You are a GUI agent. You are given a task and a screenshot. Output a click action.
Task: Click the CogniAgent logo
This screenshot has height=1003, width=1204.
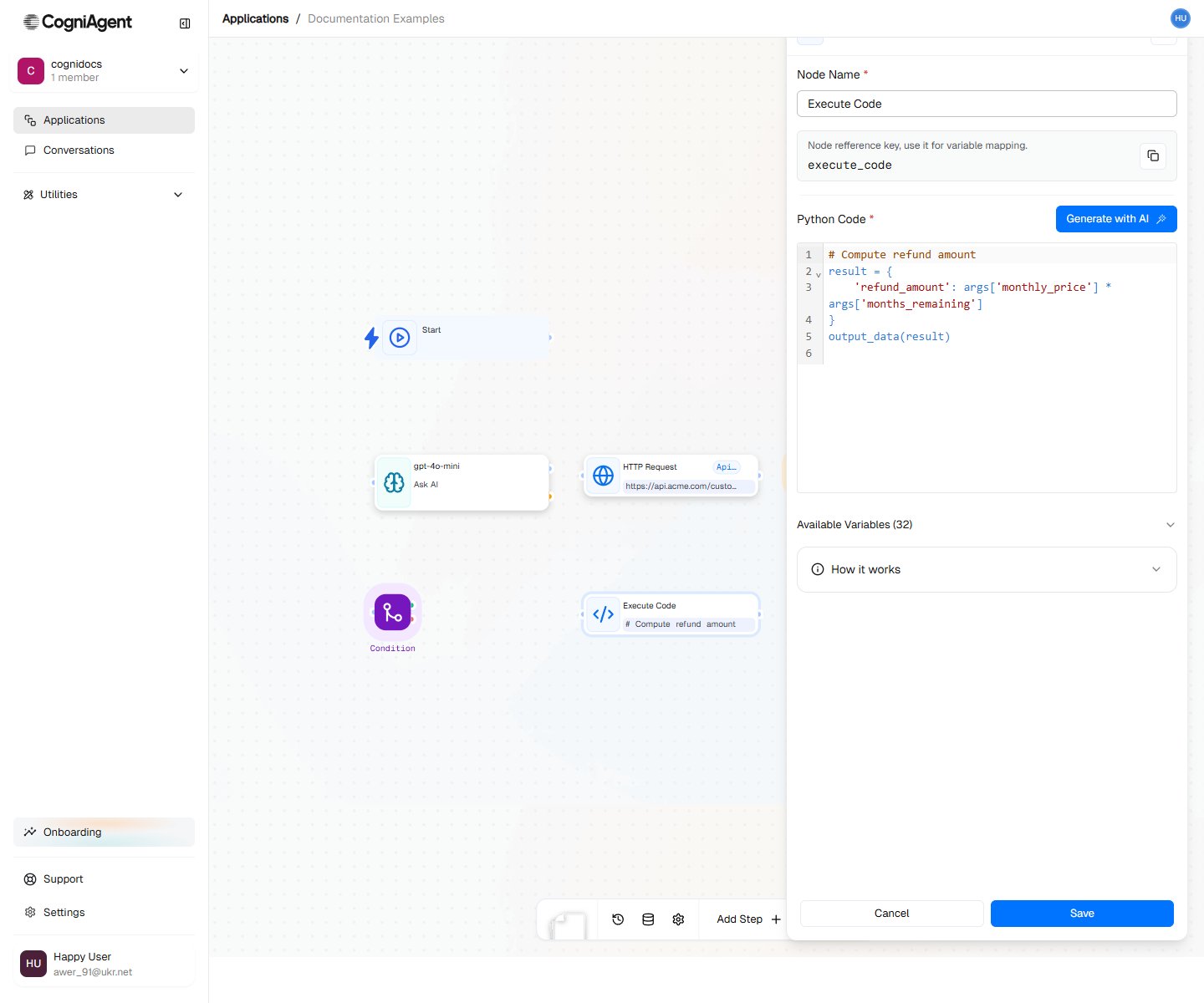[x=77, y=23]
